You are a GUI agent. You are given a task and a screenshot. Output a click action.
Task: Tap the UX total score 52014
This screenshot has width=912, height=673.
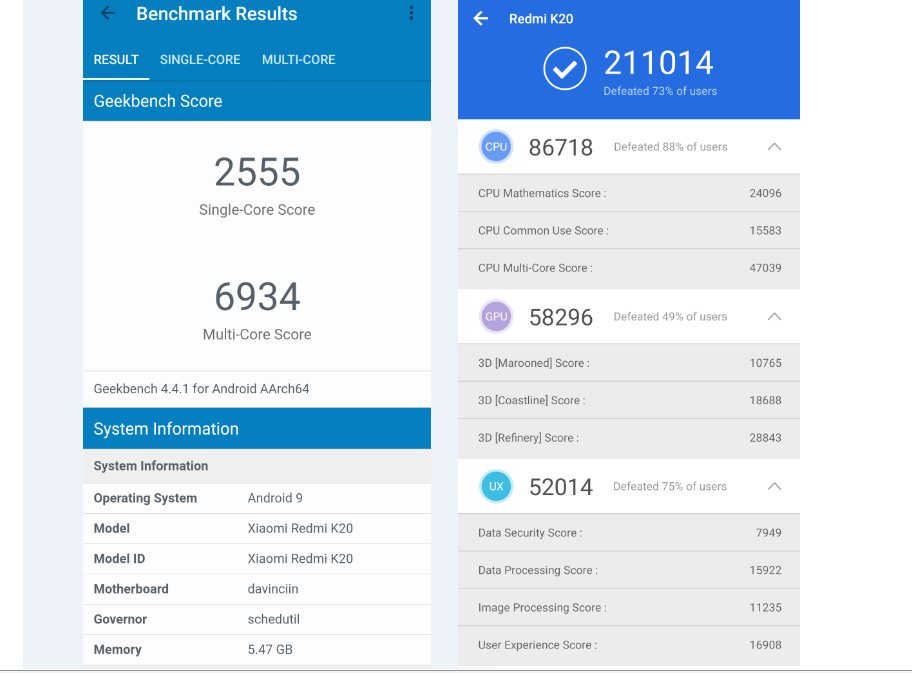(561, 487)
